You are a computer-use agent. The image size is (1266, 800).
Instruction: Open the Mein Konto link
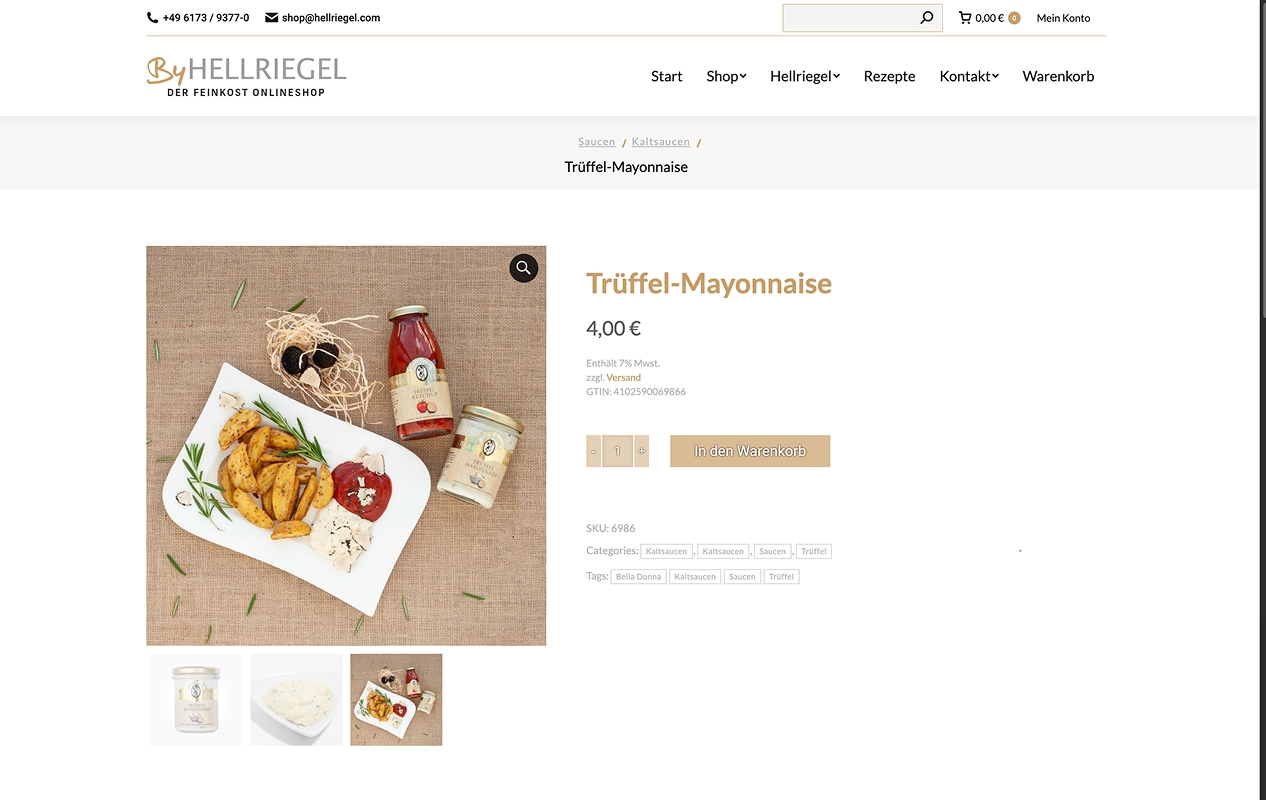pos(1063,18)
